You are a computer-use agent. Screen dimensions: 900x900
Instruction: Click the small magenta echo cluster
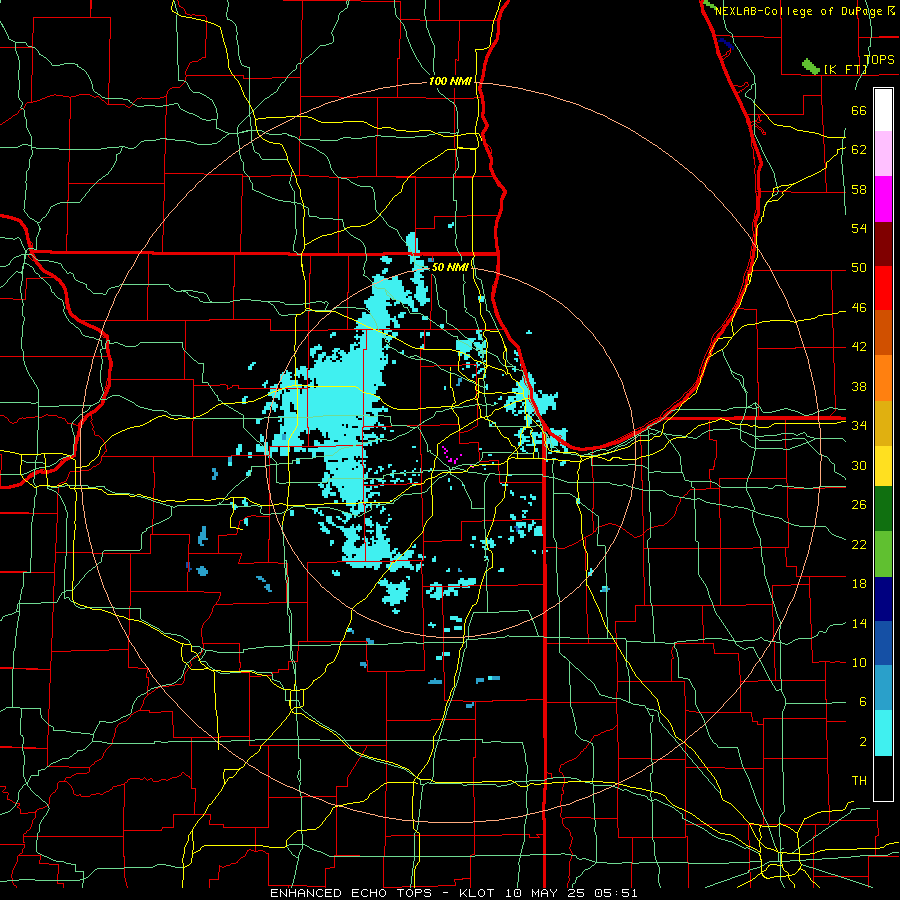pyautogui.click(x=451, y=455)
